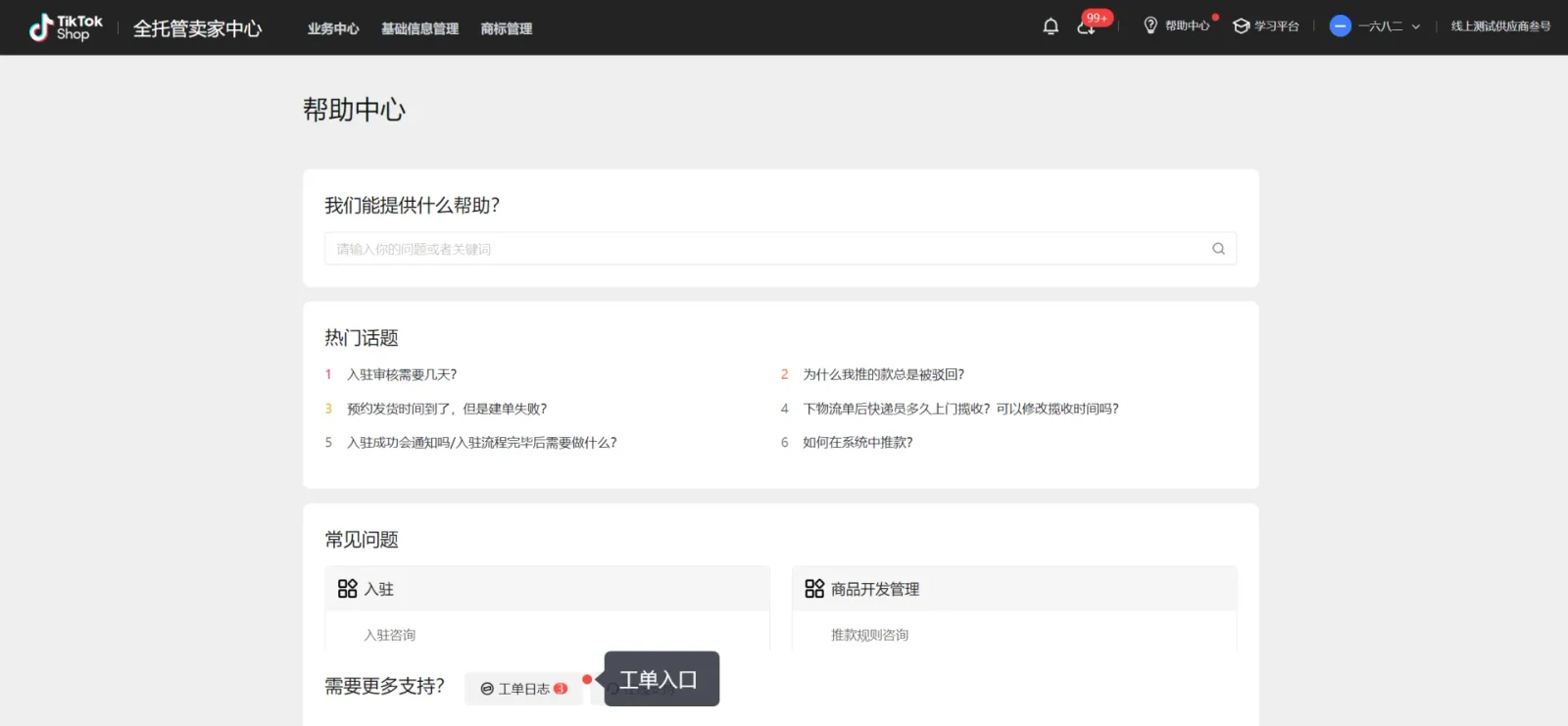Open topic 预约发货时间到了，但是建单失败?
The width and height of the screenshot is (1568, 726).
pyautogui.click(x=447, y=409)
